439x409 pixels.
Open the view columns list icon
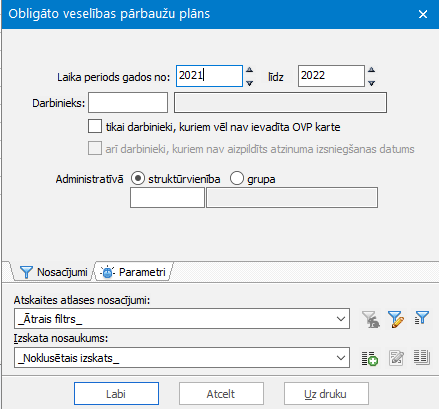click(422, 357)
